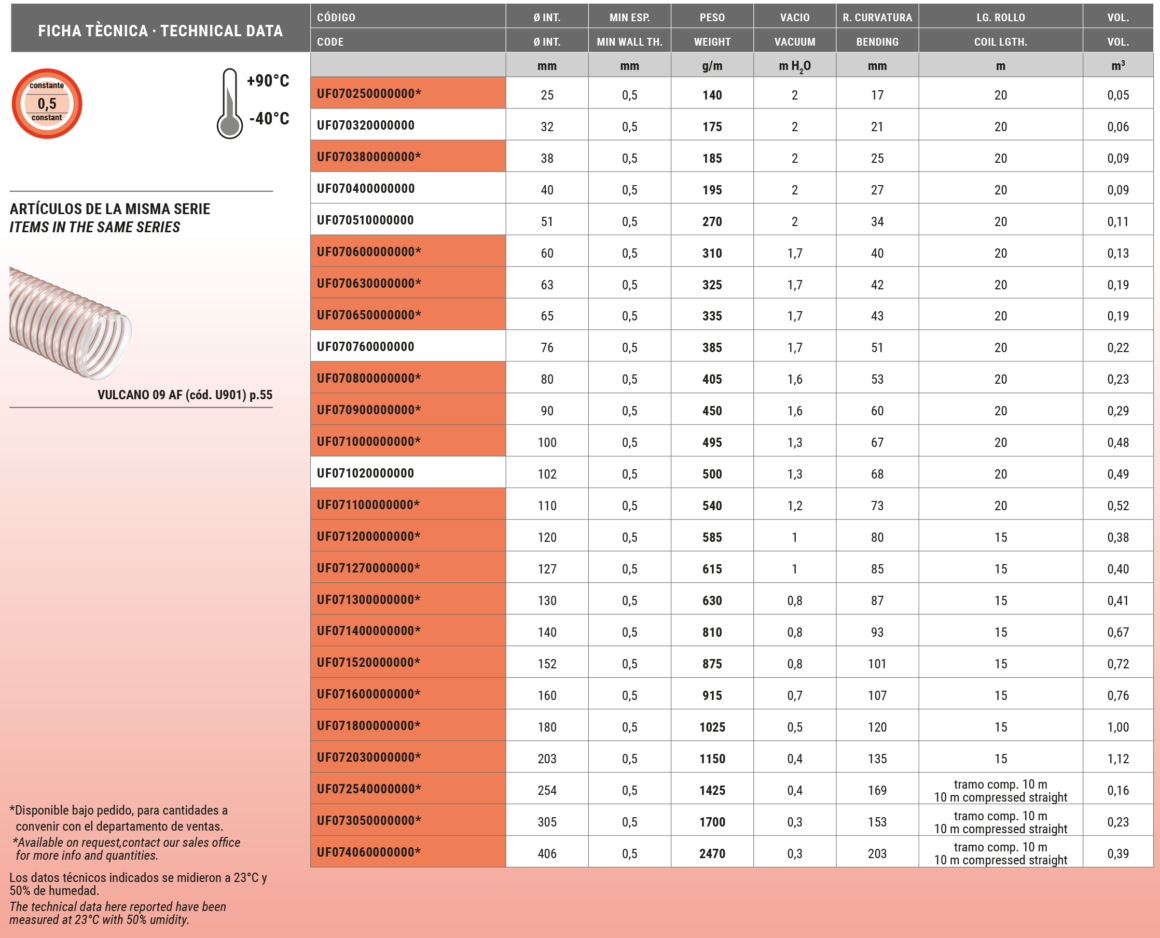
Task: Click the 2470 weight value
Action: [712, 854]
